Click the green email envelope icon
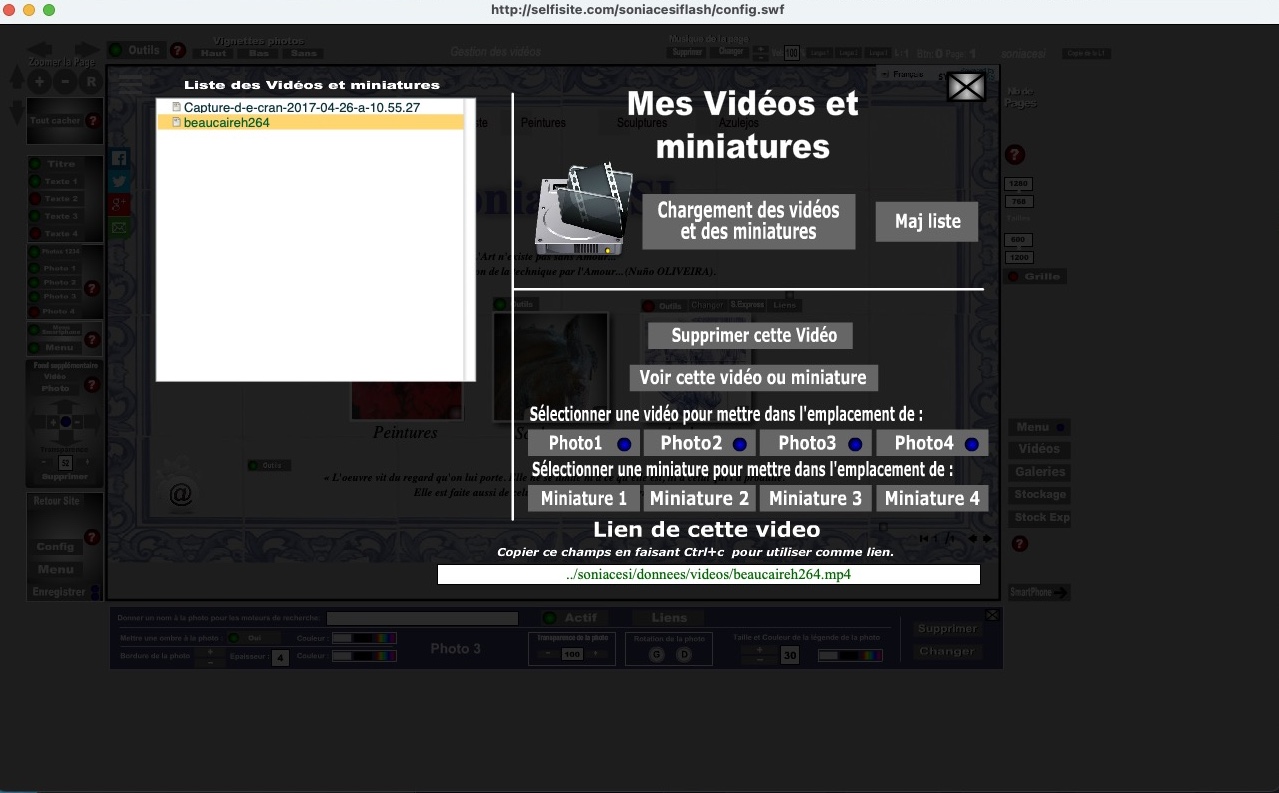Screen dimensions: 1279x793 click(x=120, y=228)
